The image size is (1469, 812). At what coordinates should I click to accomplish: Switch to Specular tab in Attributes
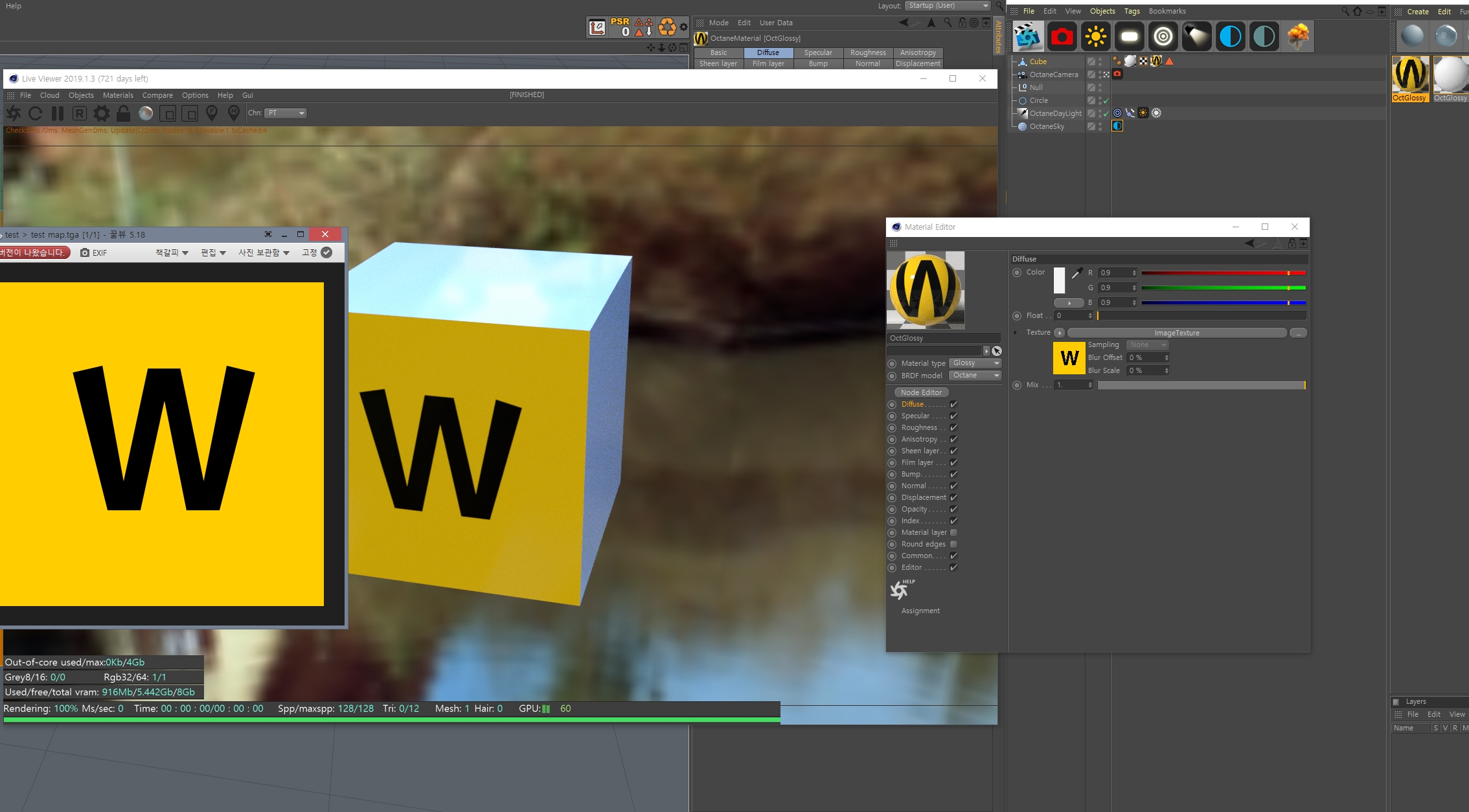[818, 52]
